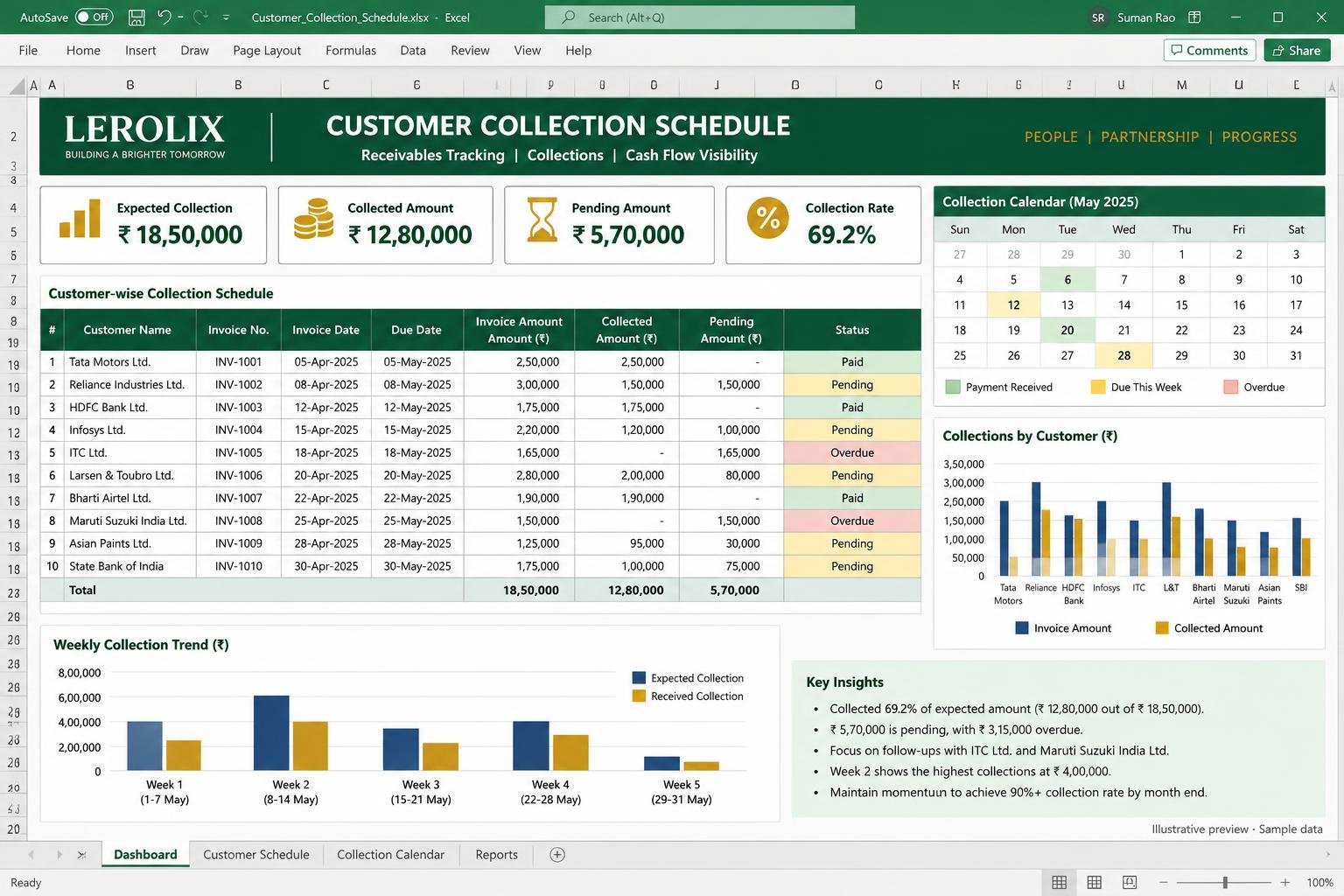This screenshot has height=896, width=1344.
Task: Click the 69.2% Collection Rate value
Action: tap(842, 234)
